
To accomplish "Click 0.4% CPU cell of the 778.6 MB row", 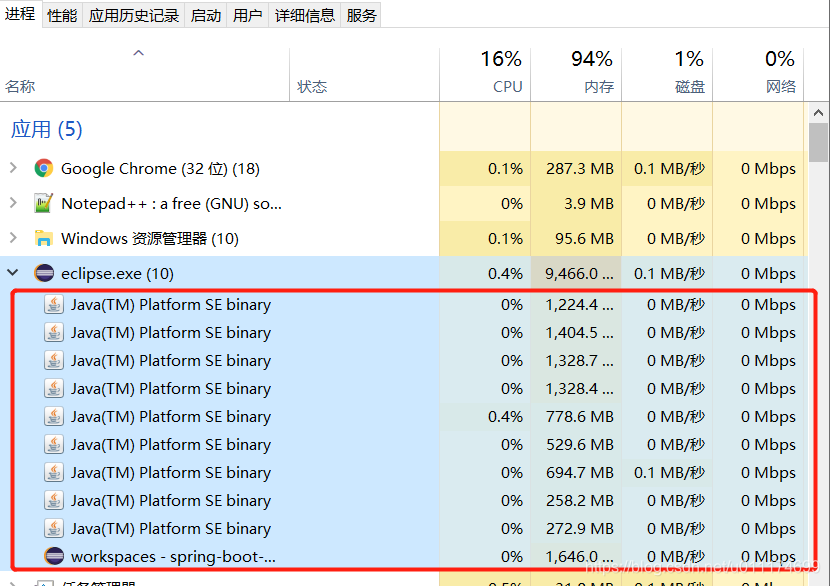I will 485,417.
